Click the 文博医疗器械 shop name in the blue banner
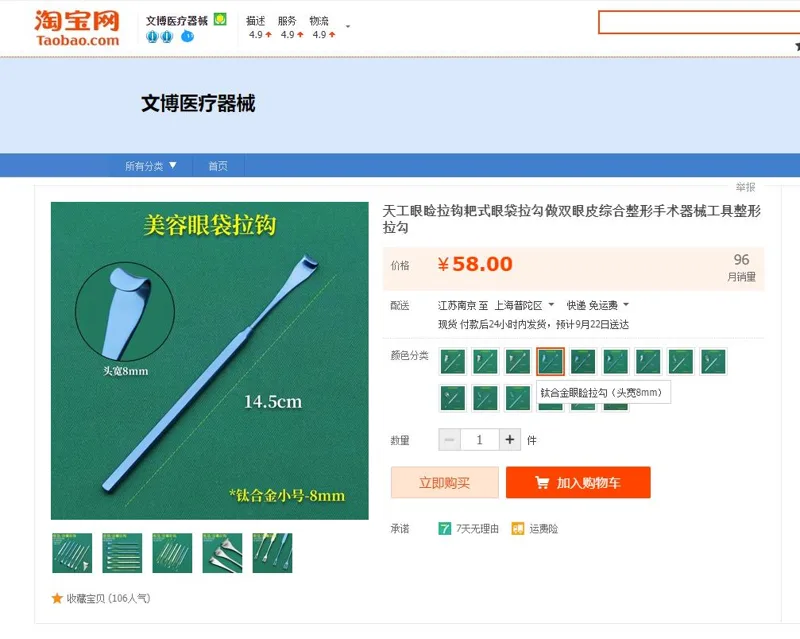The image size is (800, 639). [198, 104]
